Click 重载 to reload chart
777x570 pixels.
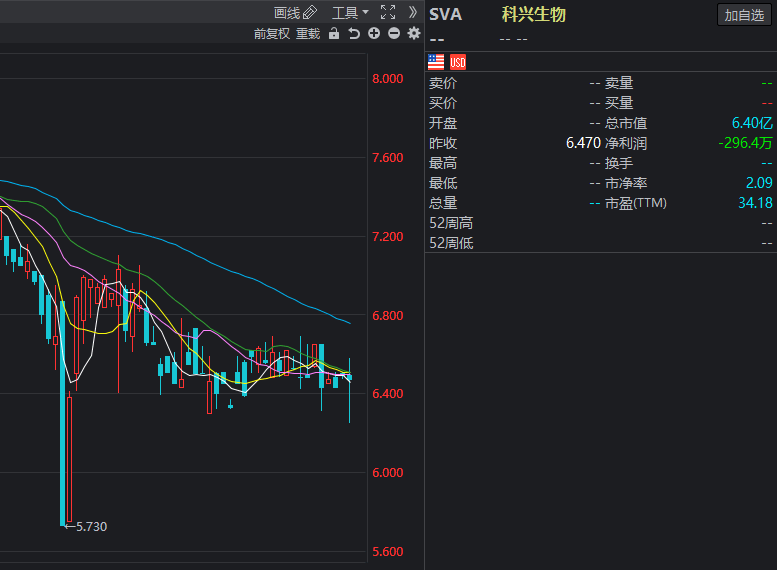coord(308,34)
